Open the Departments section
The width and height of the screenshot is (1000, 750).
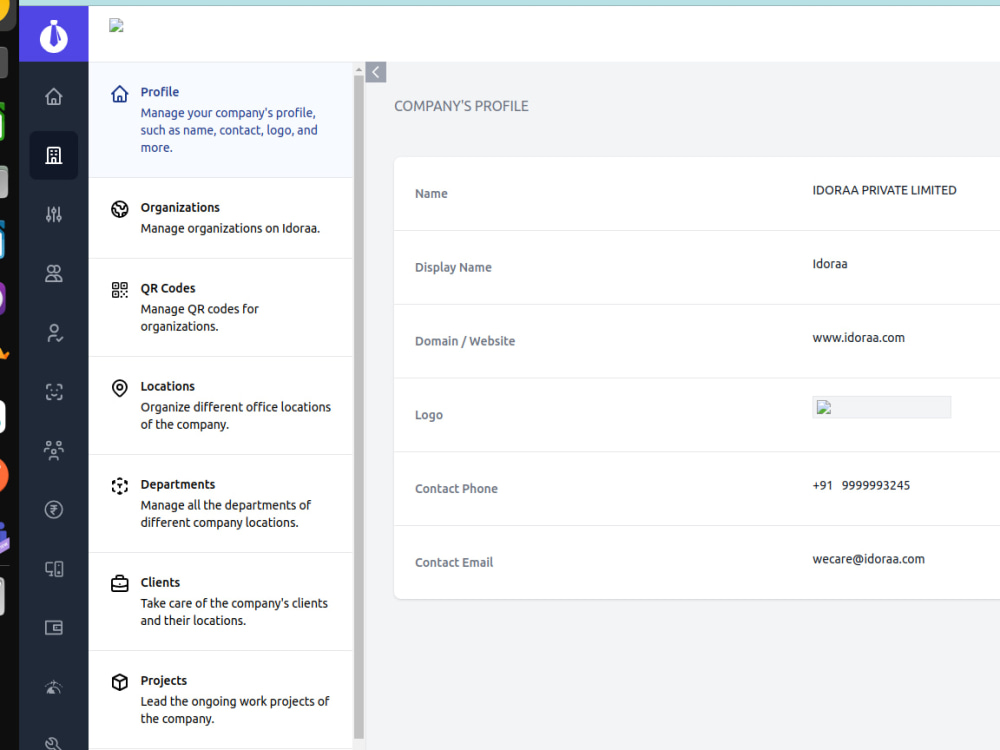coord(221,504)
